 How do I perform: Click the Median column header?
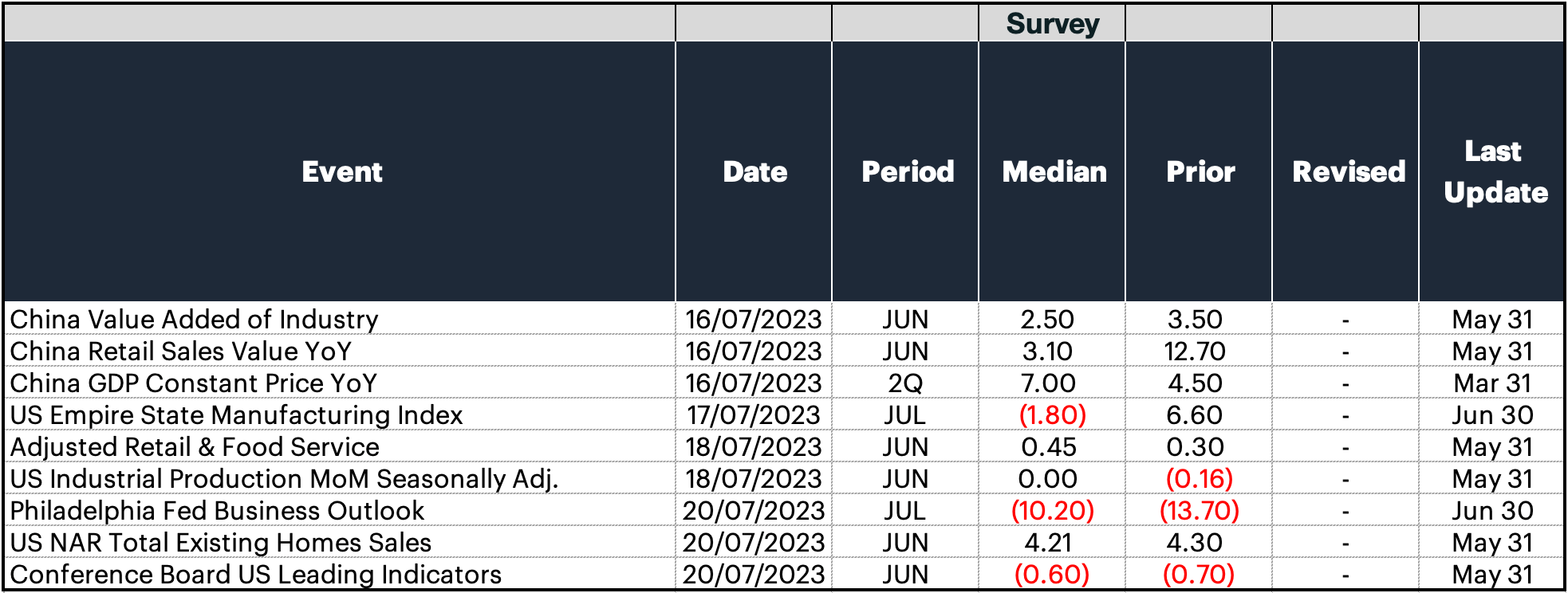pos(1054,171)
